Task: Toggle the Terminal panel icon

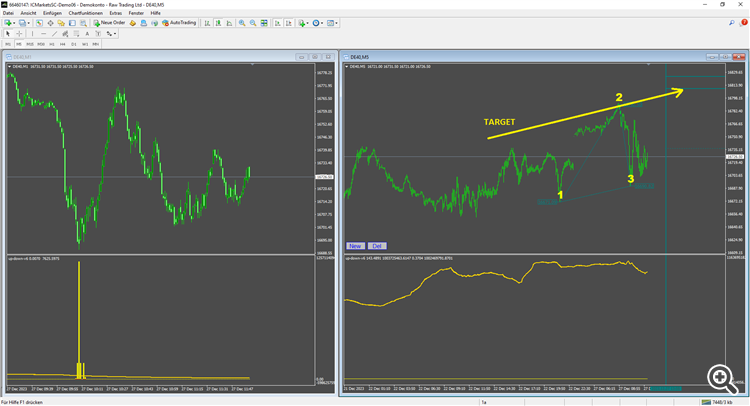Action: click(72, 23)
